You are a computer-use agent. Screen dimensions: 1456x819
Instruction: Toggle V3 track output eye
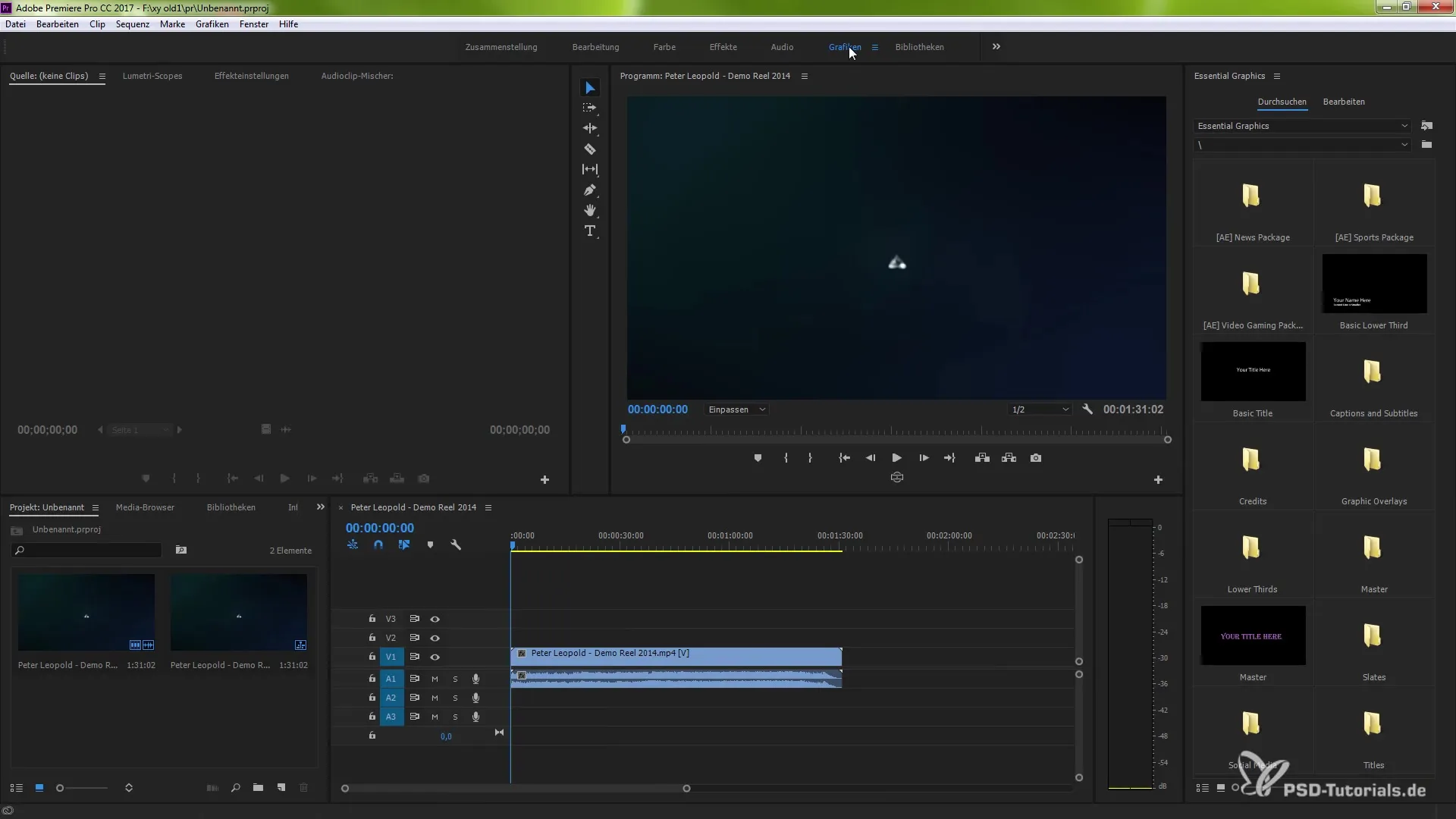pos(435,620)
